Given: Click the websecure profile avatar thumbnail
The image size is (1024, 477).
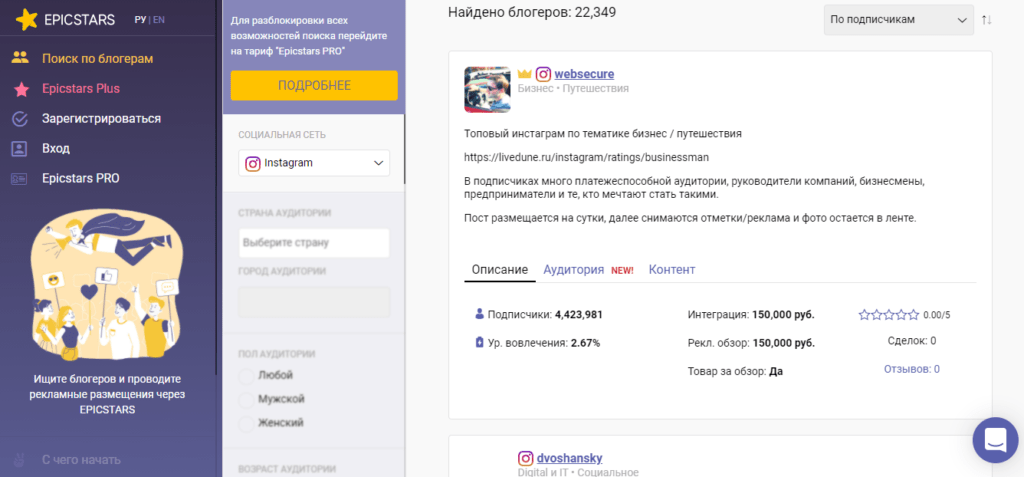Looking at the screenshot, I should pos(488,89).
